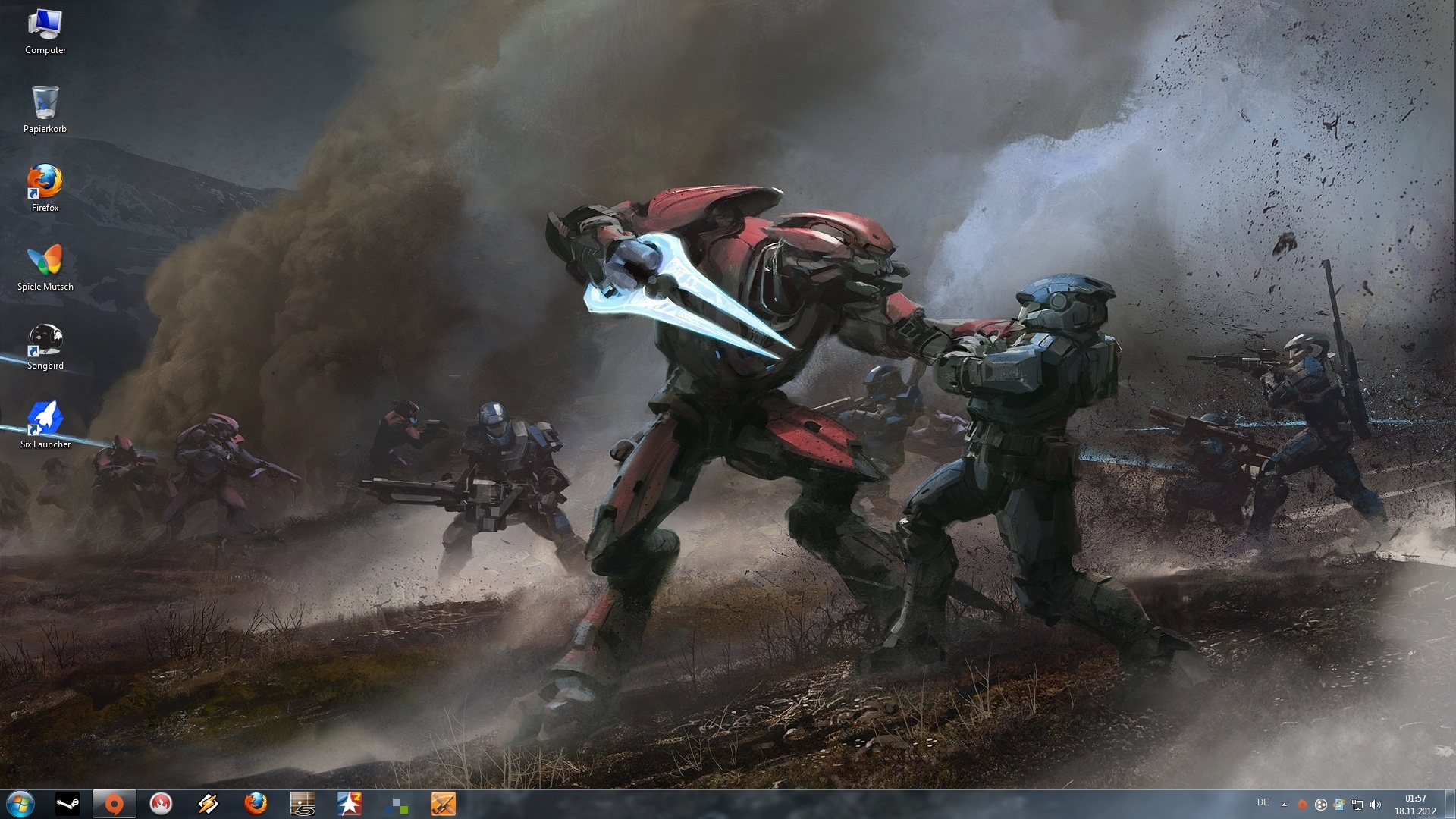Screen dimensions: 1456x819
Task: Open the blue-green squares app in the taskbar
Action: pyautogui.click(x=397, y=804)
